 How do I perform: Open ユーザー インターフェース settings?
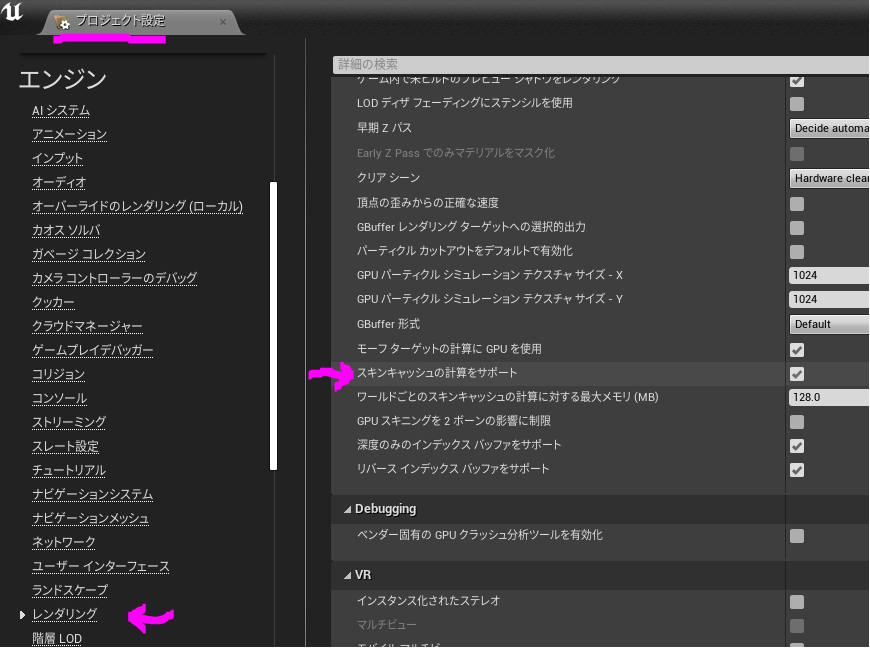pyautogui.click(x=100, y=566)
